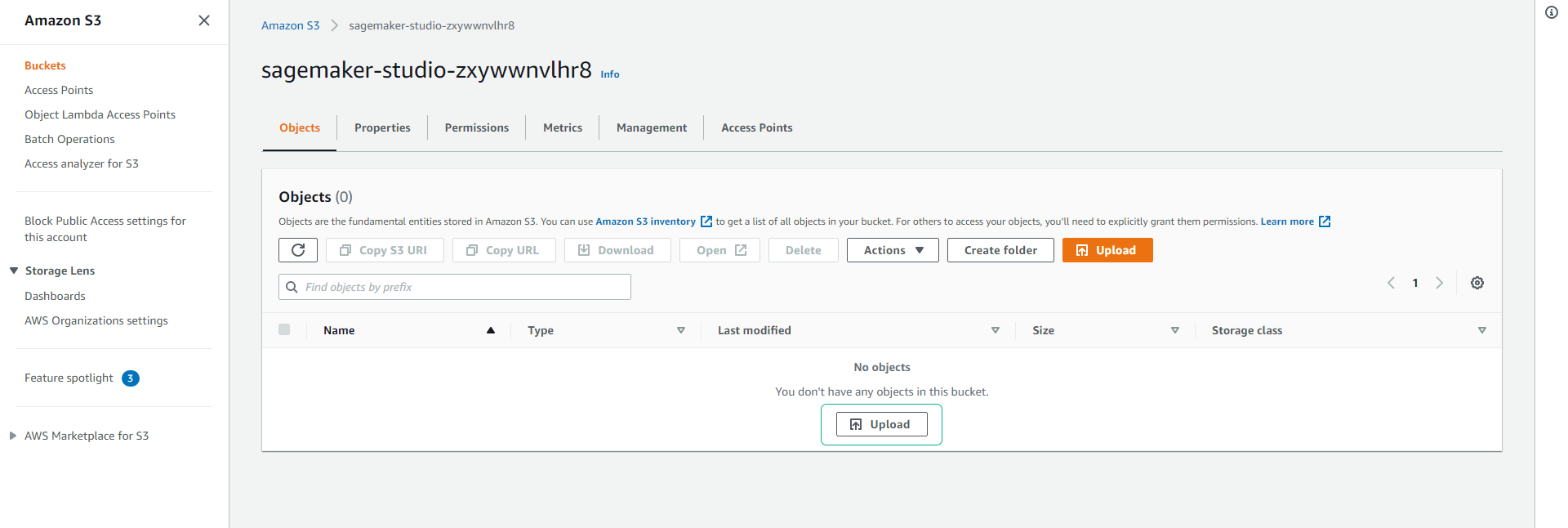
Task: Switch to the Permissions tab
Action: (476, 128)
